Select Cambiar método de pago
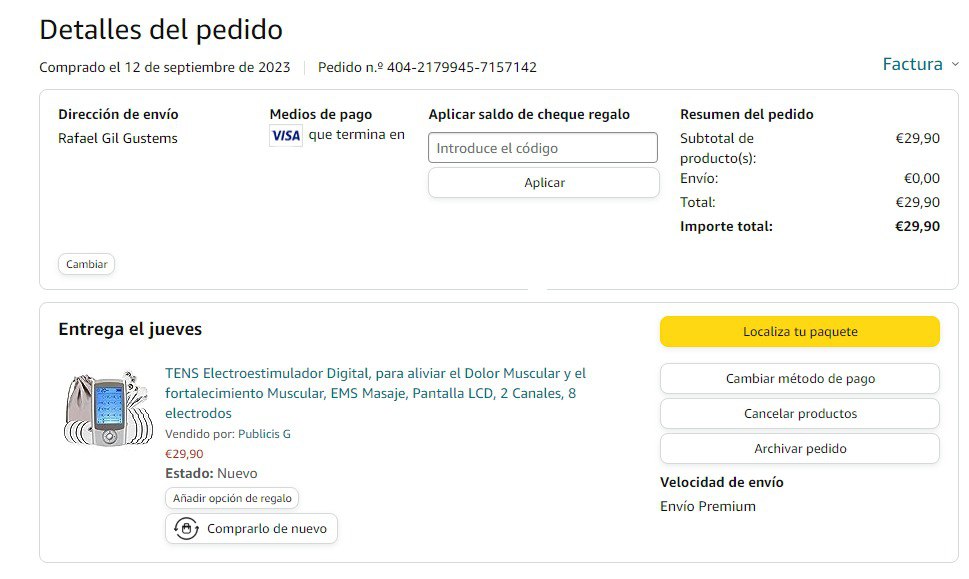969x579 pixels. (799, 379)
